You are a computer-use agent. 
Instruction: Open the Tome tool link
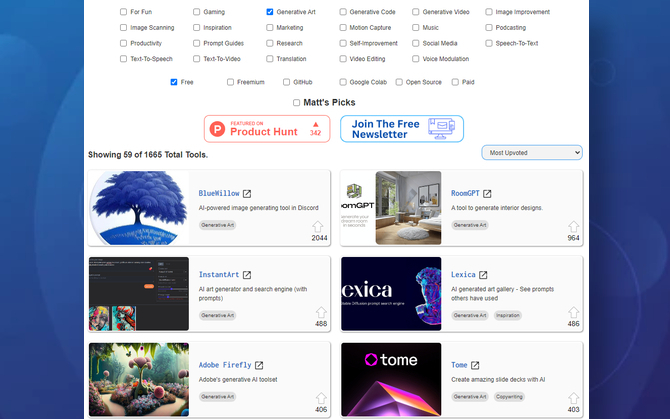459,365
